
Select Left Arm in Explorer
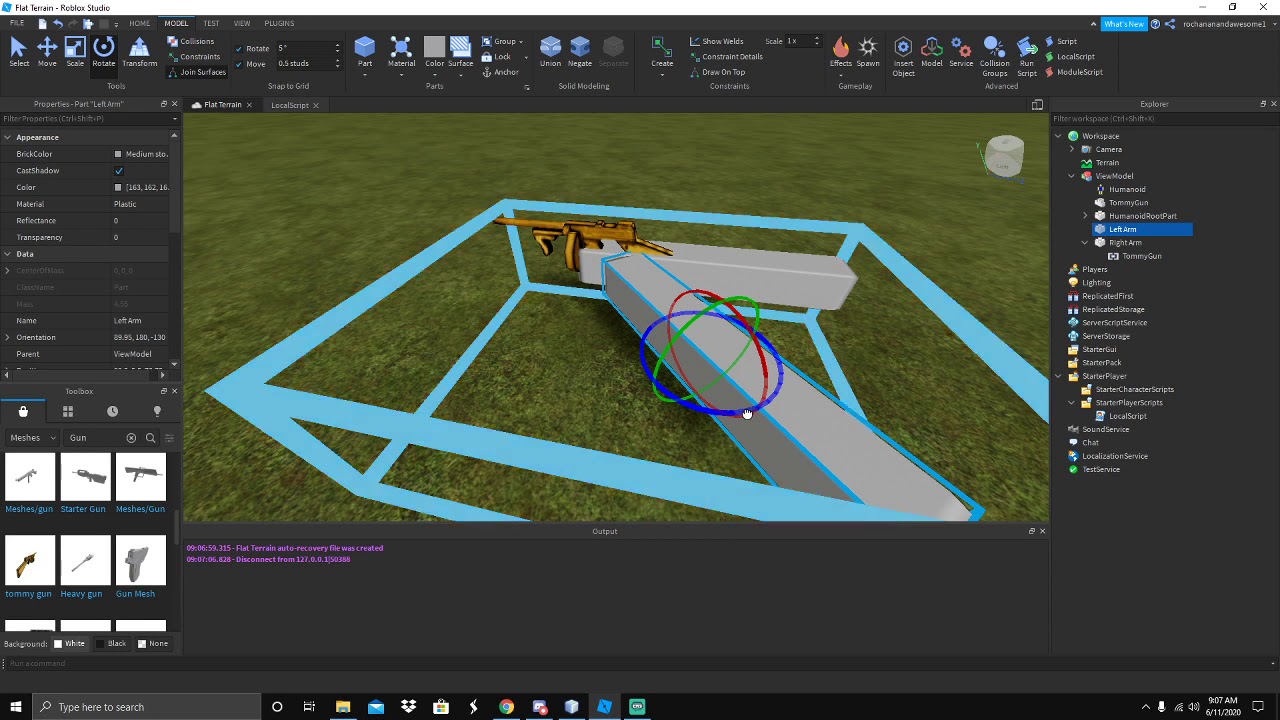1122,229
